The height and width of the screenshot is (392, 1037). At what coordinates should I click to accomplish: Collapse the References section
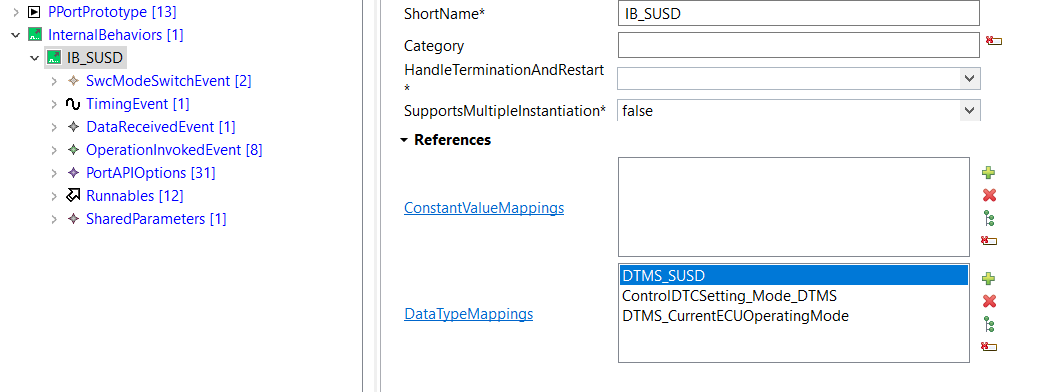click(x=405, y=140)
